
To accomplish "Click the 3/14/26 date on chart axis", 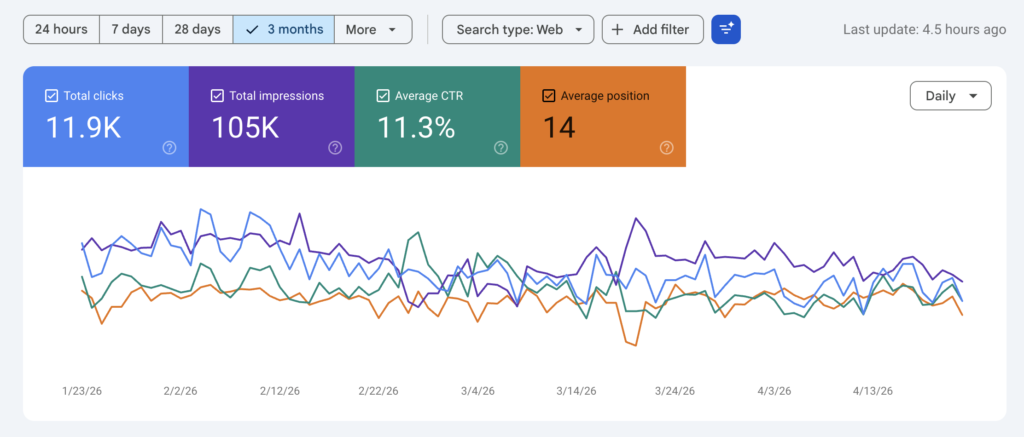I will pyautogui.click(x=577, y=391).
